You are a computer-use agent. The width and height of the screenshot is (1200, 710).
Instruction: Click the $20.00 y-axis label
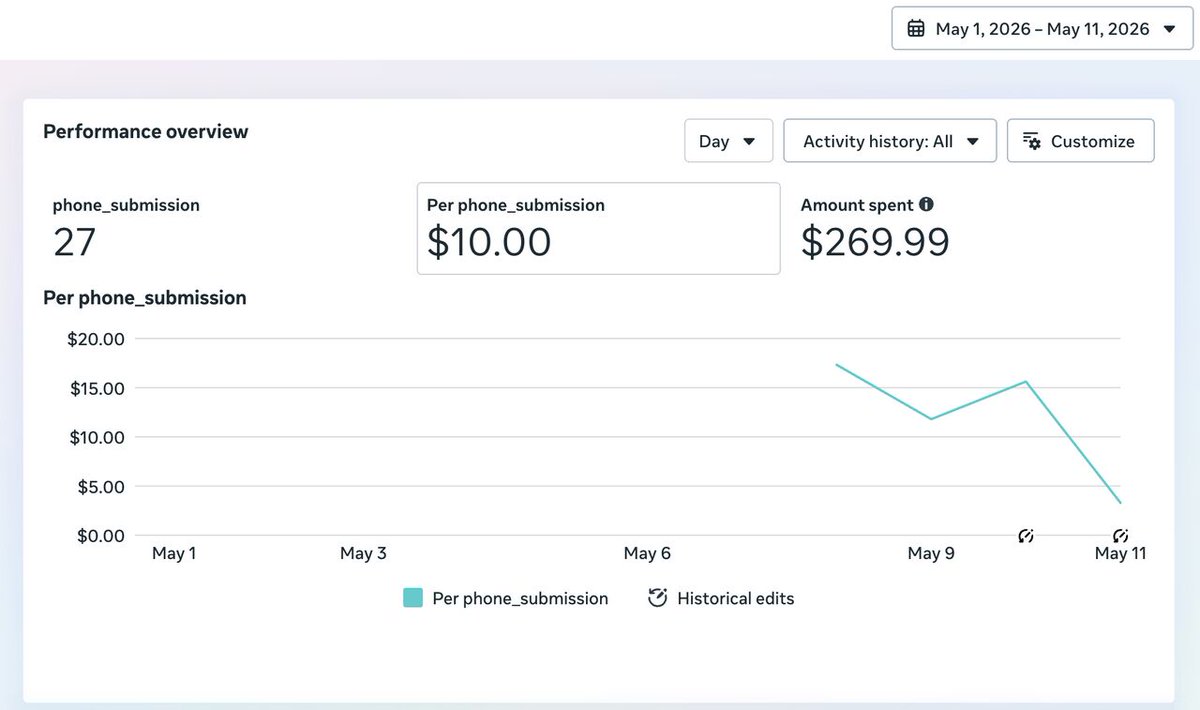(x=96, y=338)
